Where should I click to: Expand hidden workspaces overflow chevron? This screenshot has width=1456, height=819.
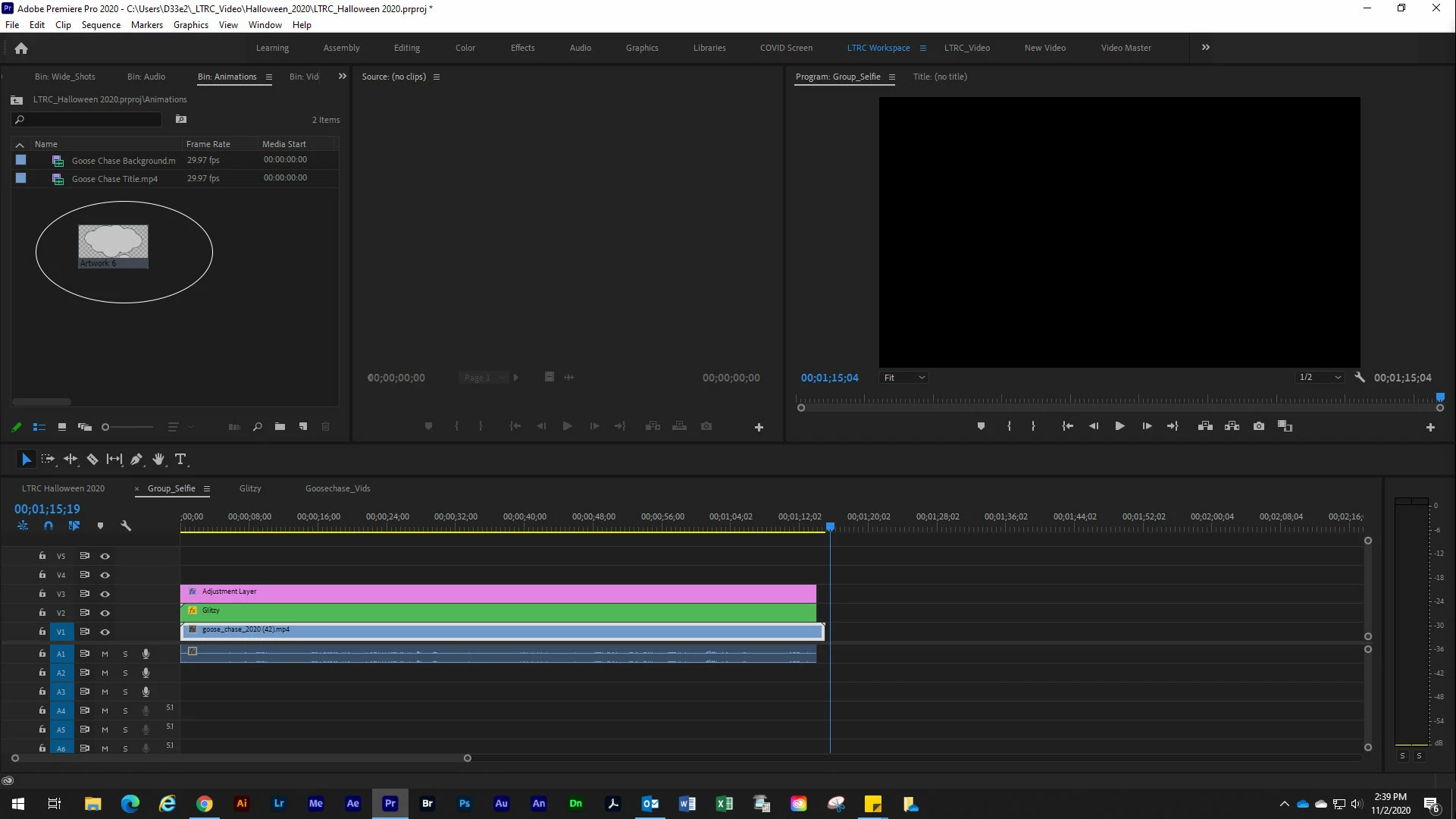click(1205, 47)
